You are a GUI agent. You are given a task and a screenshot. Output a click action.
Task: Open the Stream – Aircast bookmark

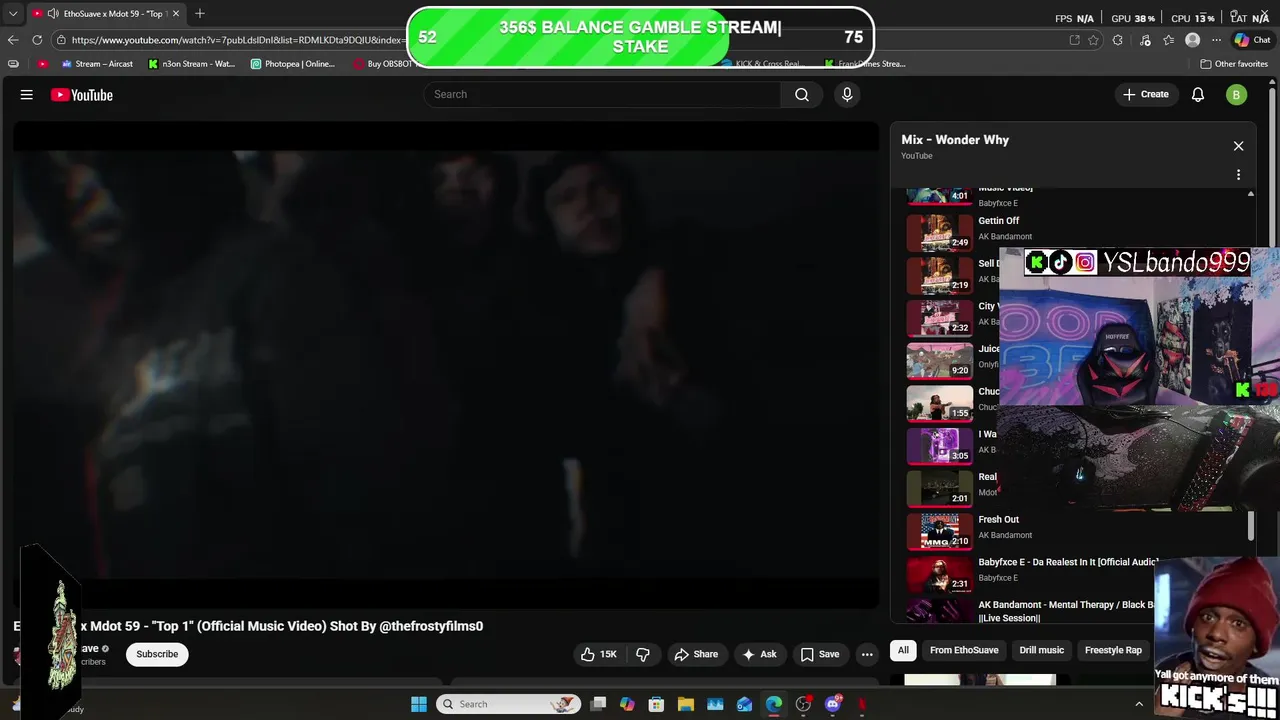pos(97,64)
